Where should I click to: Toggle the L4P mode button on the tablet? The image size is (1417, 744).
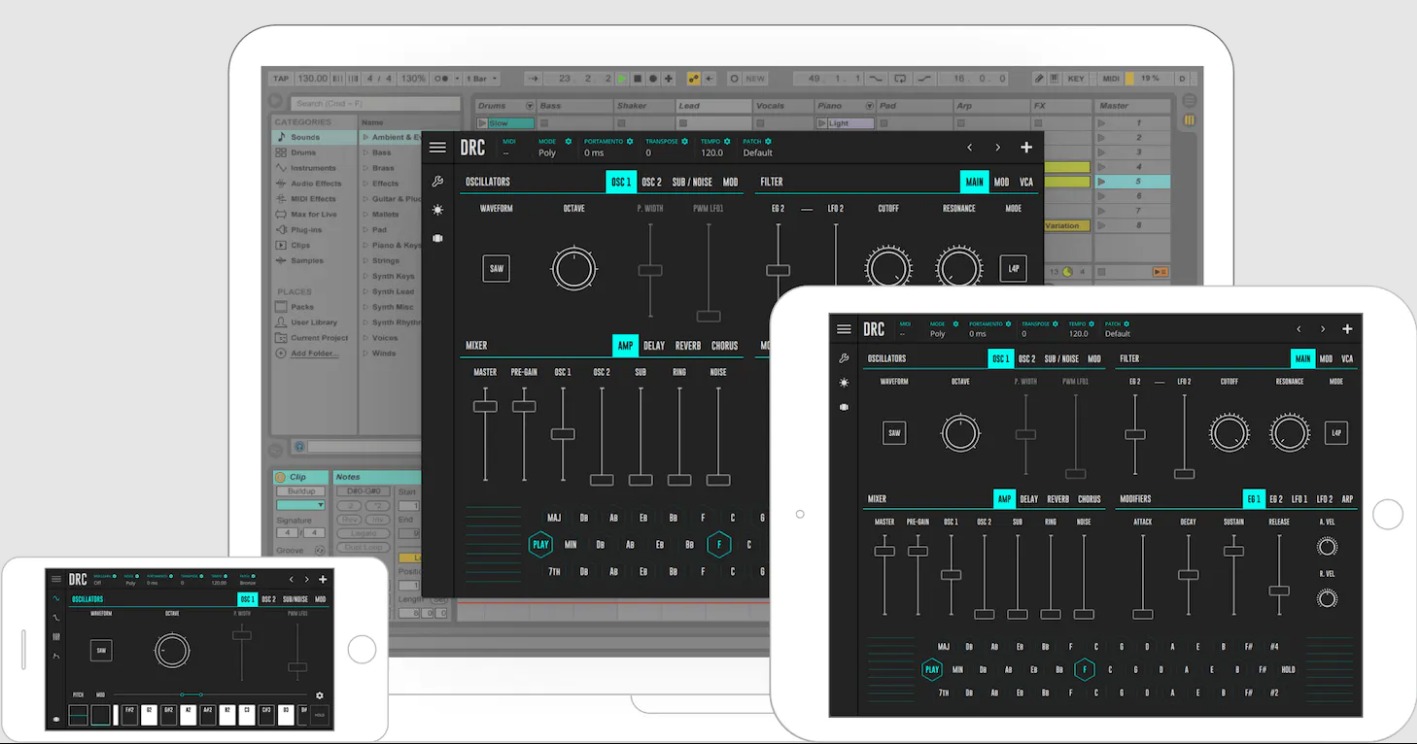(x=1336, y=433)
